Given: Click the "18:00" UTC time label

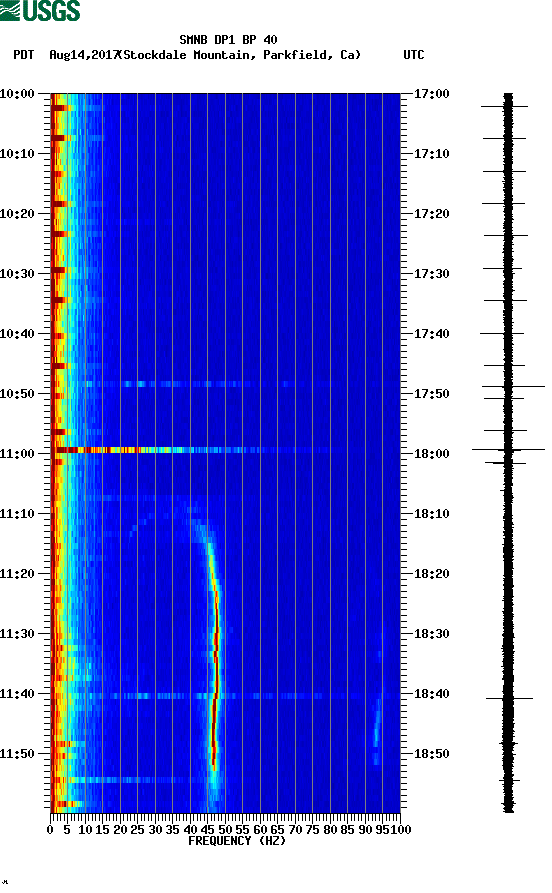Looking at the screenshot, I should tap(431, 453).
